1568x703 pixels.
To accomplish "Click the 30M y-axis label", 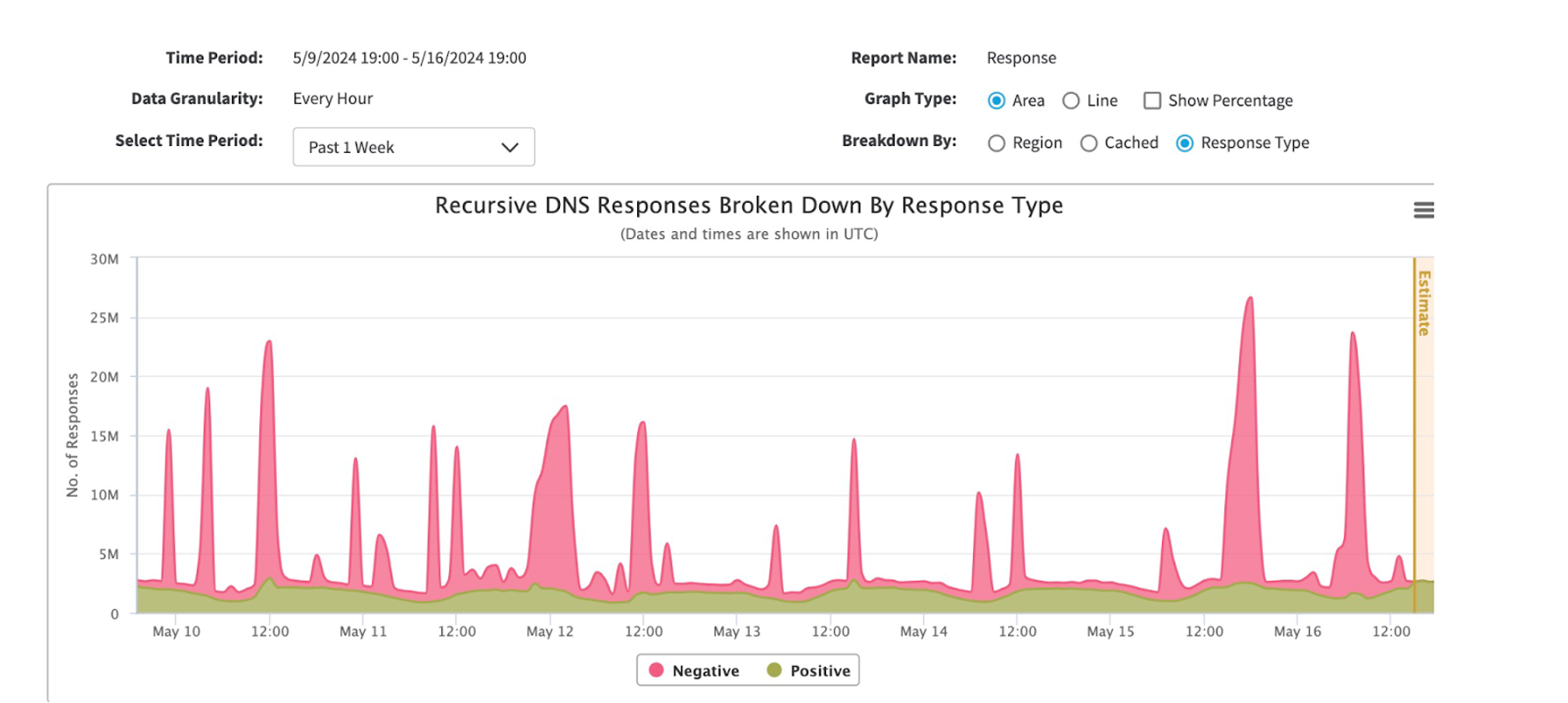I will (104, 259).
